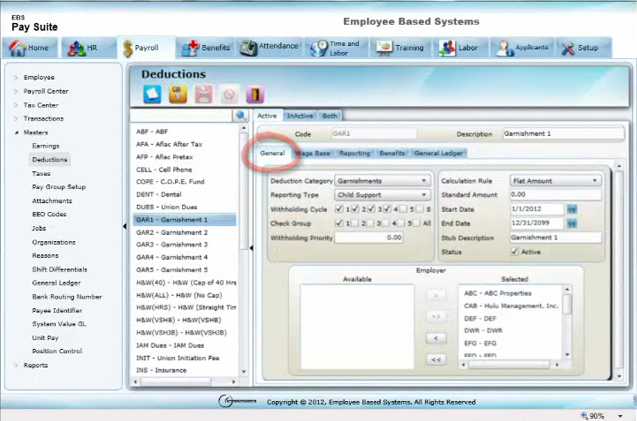The width and height of the screenshot is (637, 421).
Task: Click the Cancel toolbar icon
Action: [229, 95]
